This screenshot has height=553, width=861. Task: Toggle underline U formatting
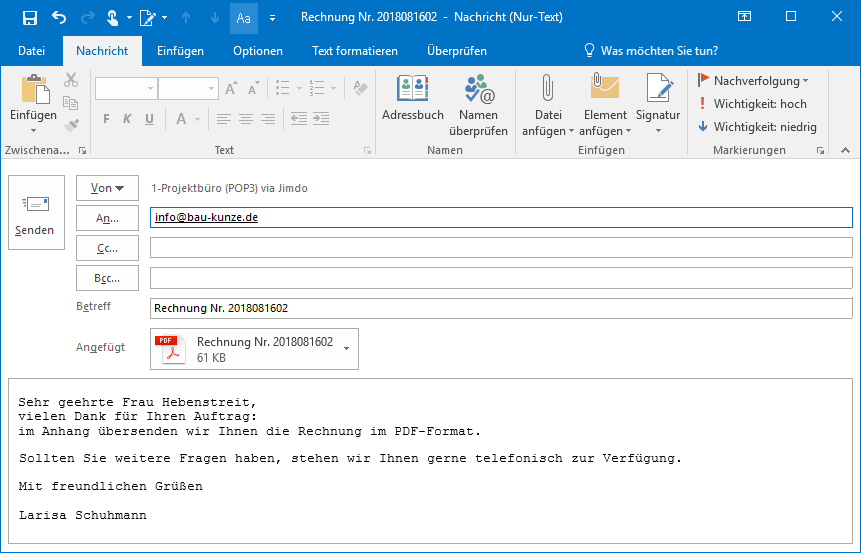pyautogui.click(x=149, y=119)
